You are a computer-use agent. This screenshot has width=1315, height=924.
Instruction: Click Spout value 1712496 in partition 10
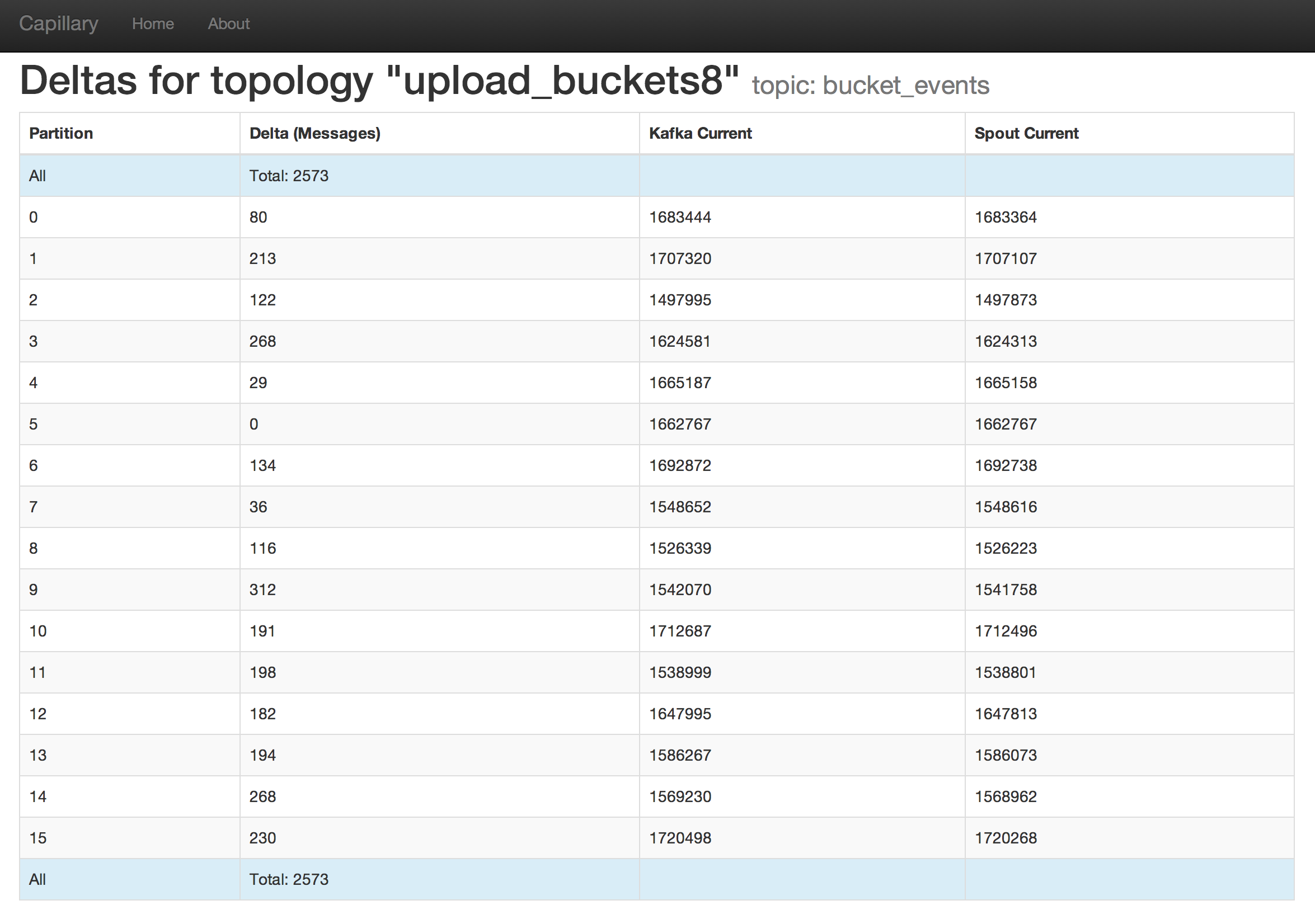(1005, 631)
